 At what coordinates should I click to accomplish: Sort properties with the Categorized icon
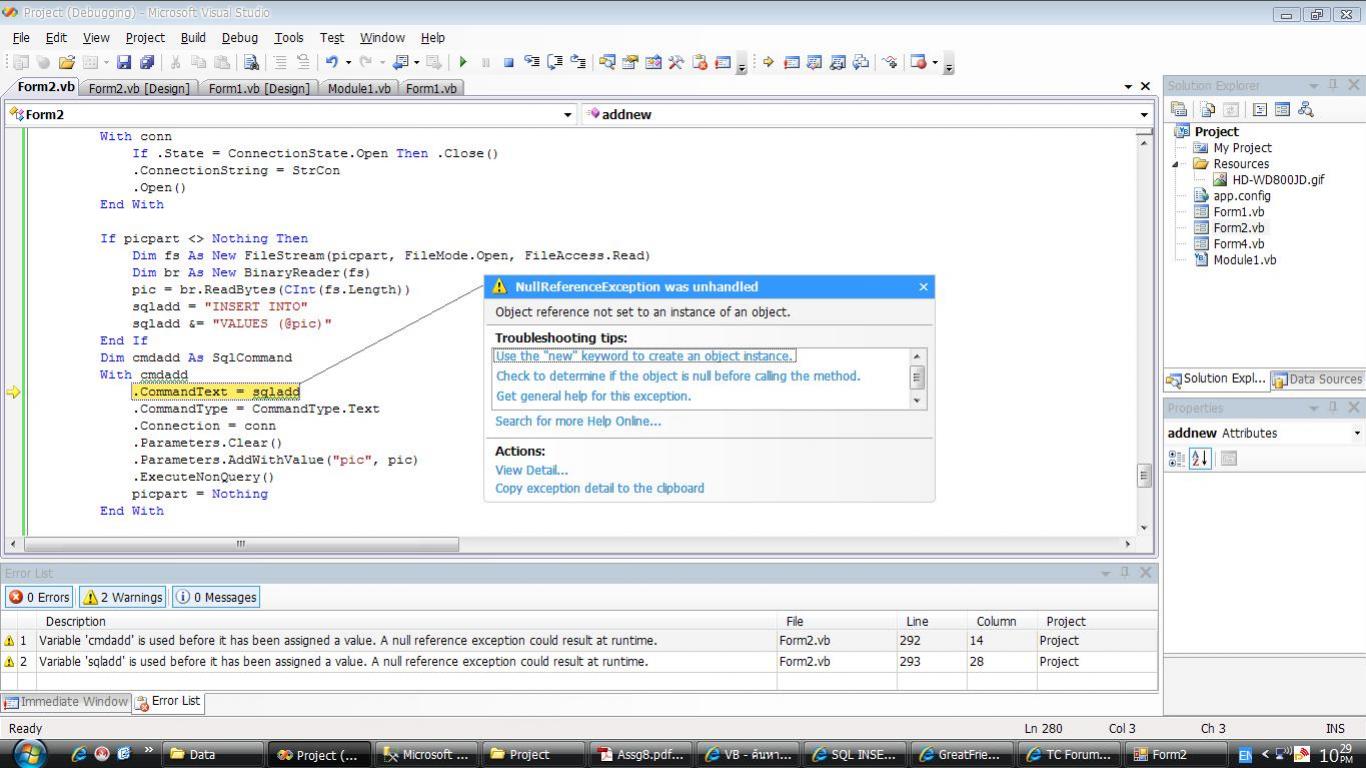tap(1177, 458)
